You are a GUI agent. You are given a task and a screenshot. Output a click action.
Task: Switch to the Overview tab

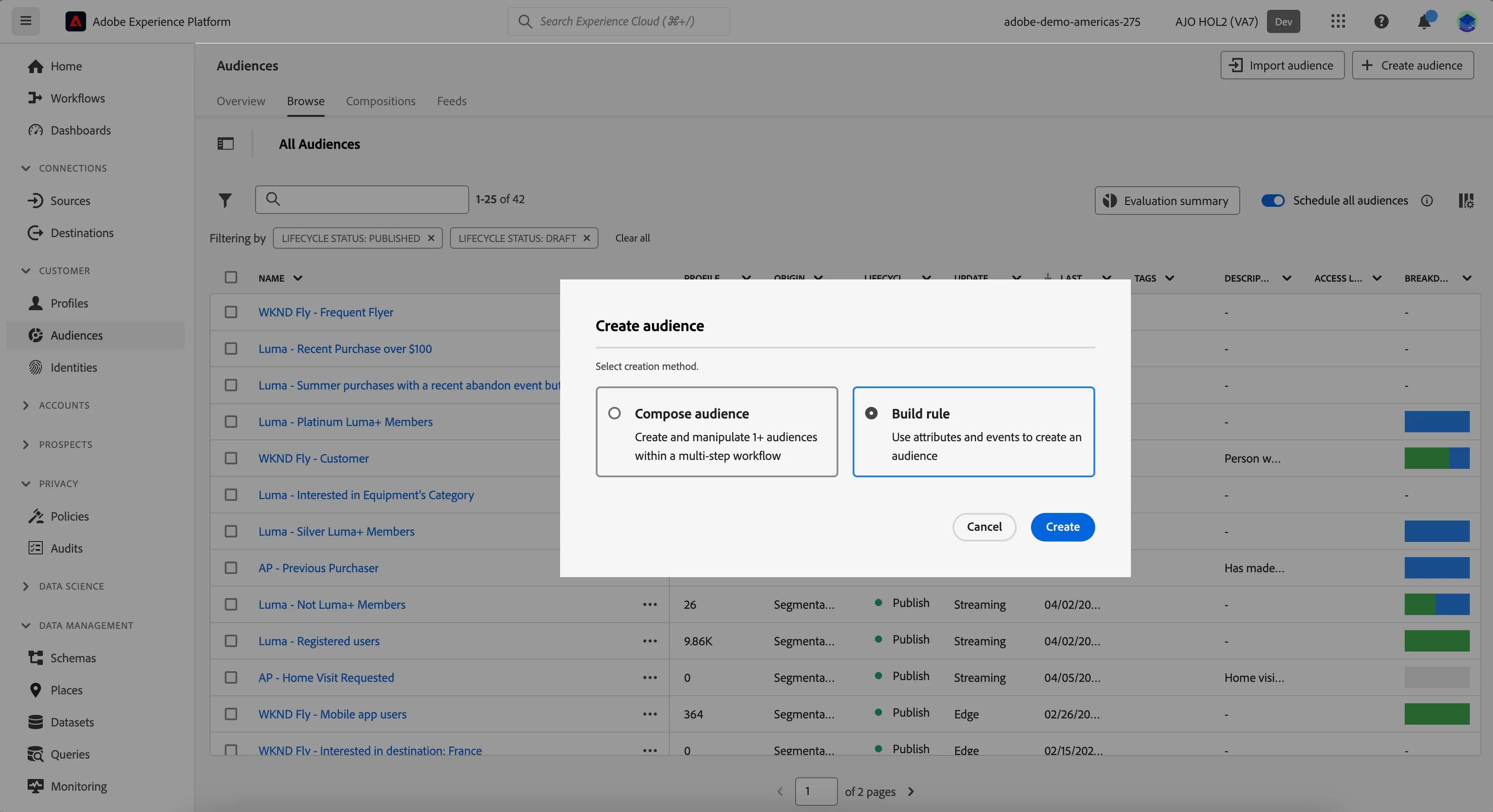click(240, 101)
